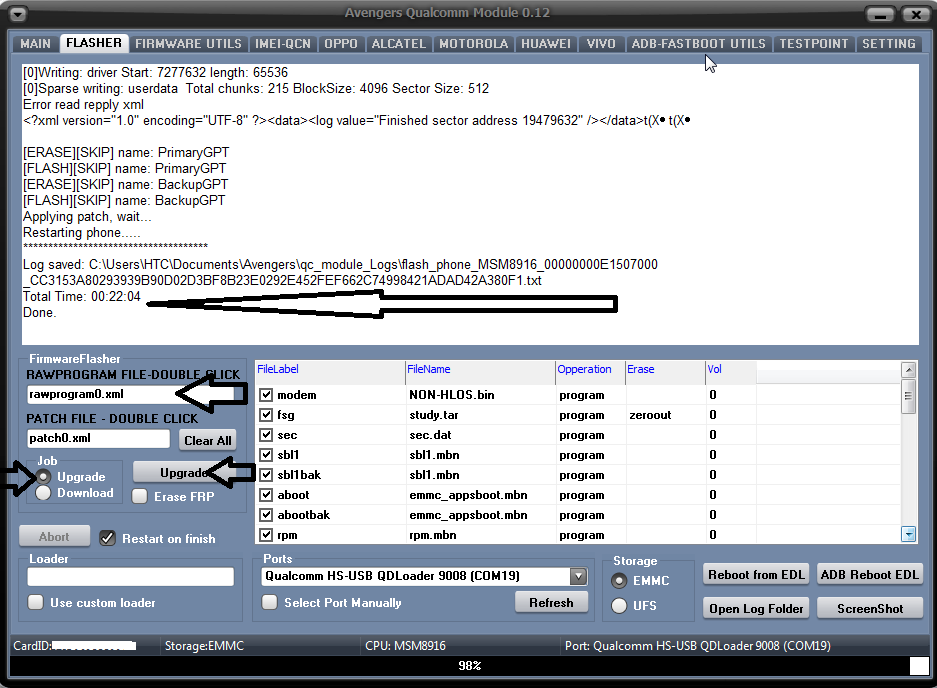
Task: Select the VIVO tab
Action: (x=601, y=44)
